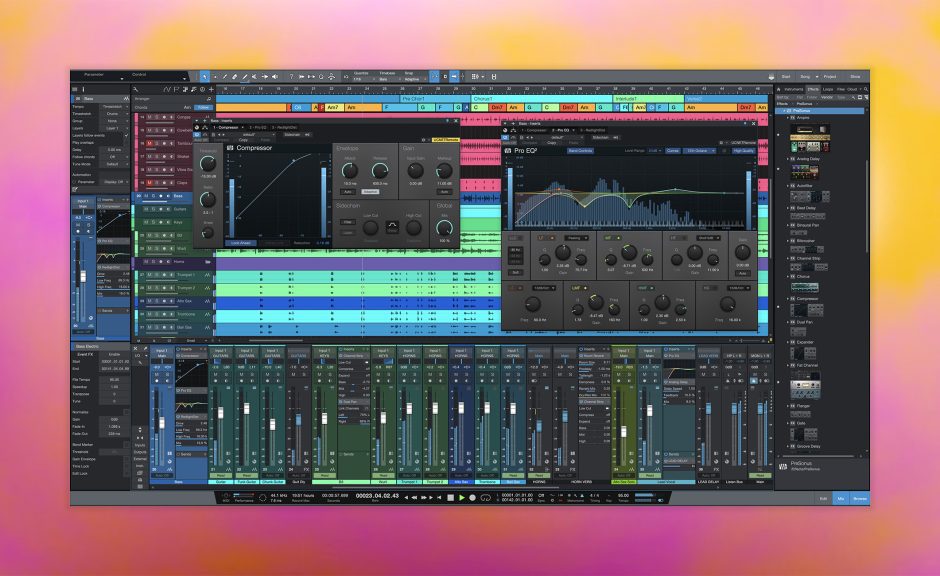Viewport: 940px width, 576px height.
Task: Select the Split tool
Action: click(x=224, y=74)
